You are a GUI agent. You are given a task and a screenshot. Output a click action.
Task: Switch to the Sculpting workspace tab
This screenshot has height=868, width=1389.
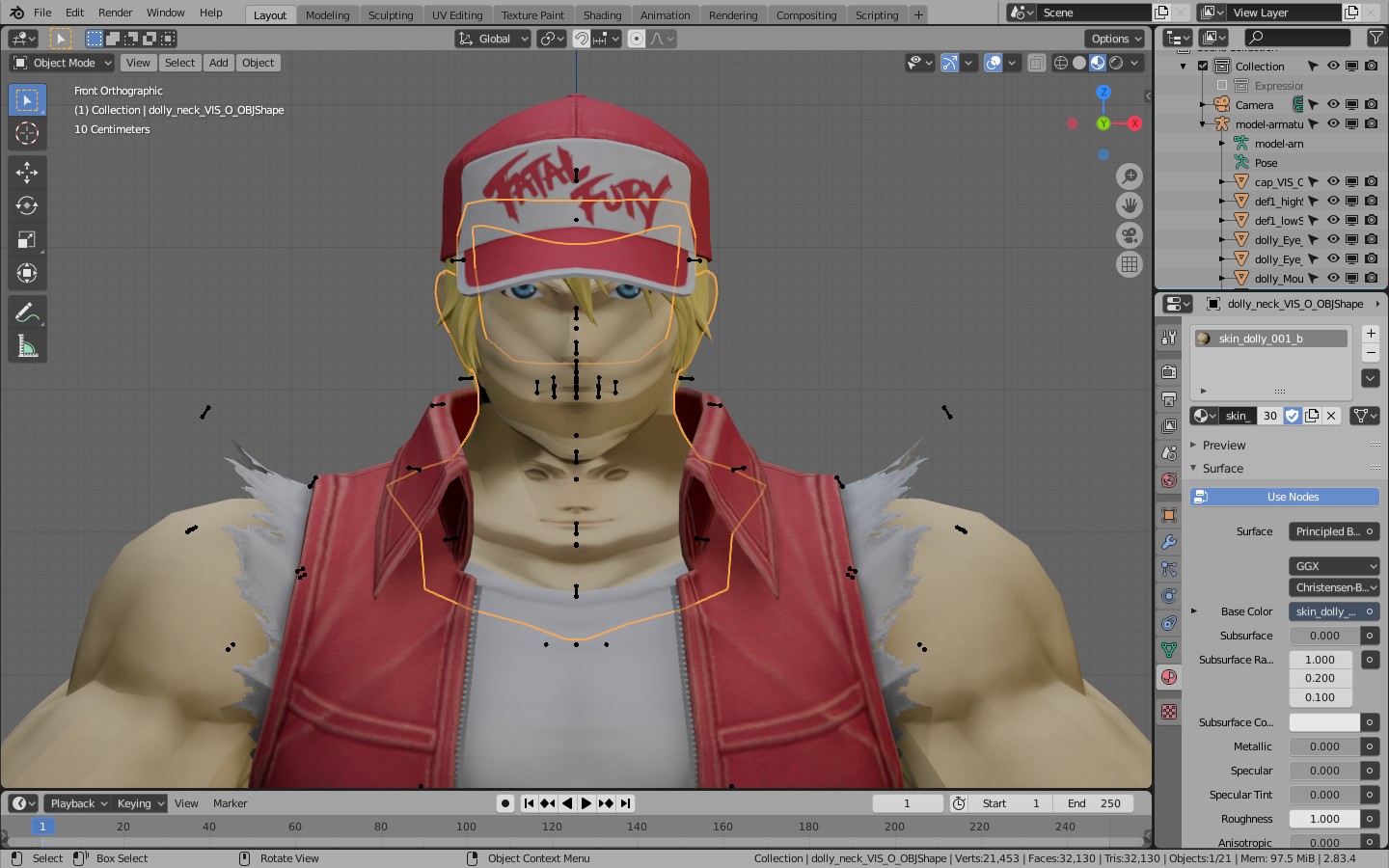391,14
